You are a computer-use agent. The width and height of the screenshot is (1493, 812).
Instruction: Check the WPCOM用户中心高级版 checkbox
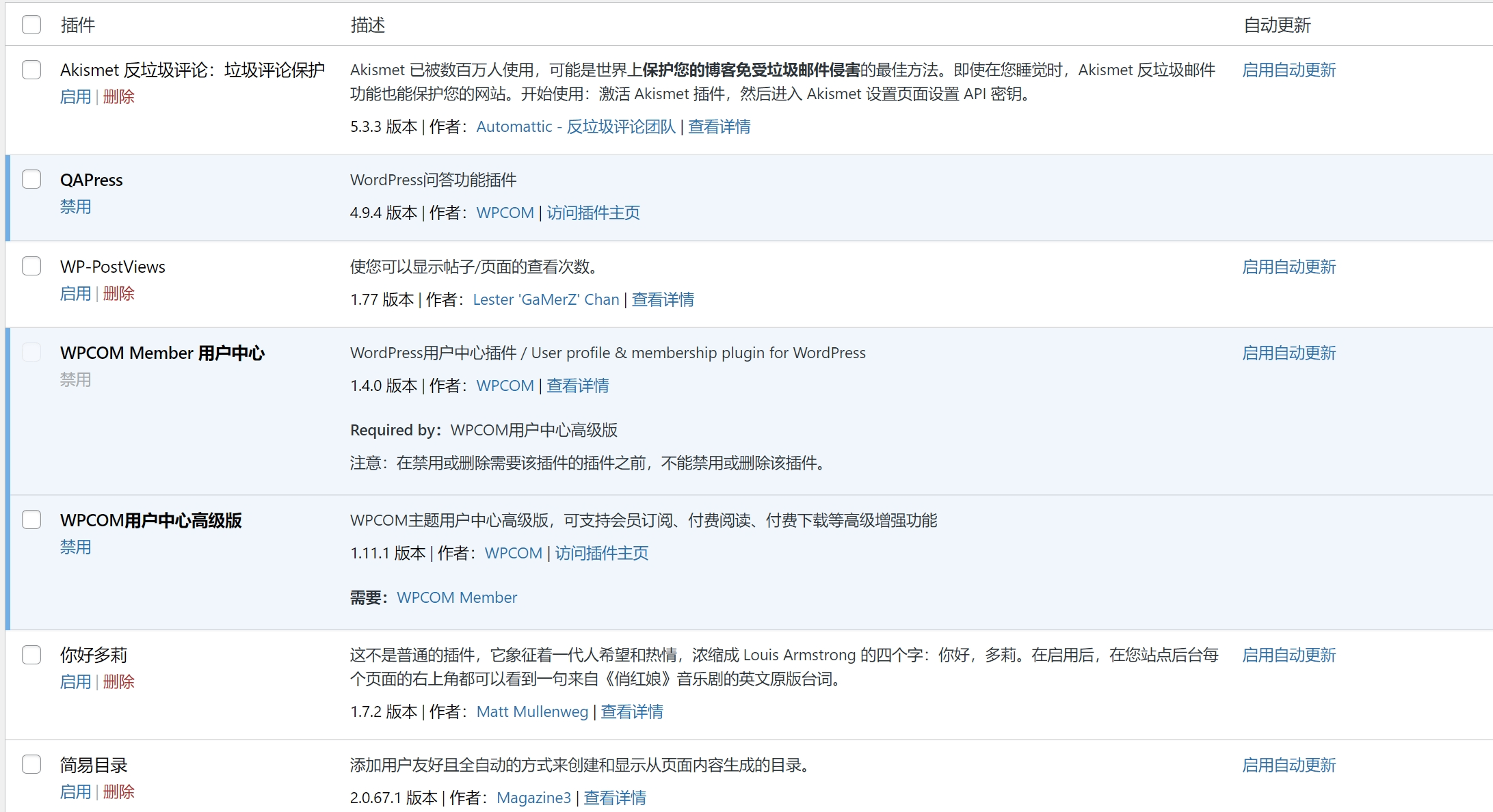(31, 519)
